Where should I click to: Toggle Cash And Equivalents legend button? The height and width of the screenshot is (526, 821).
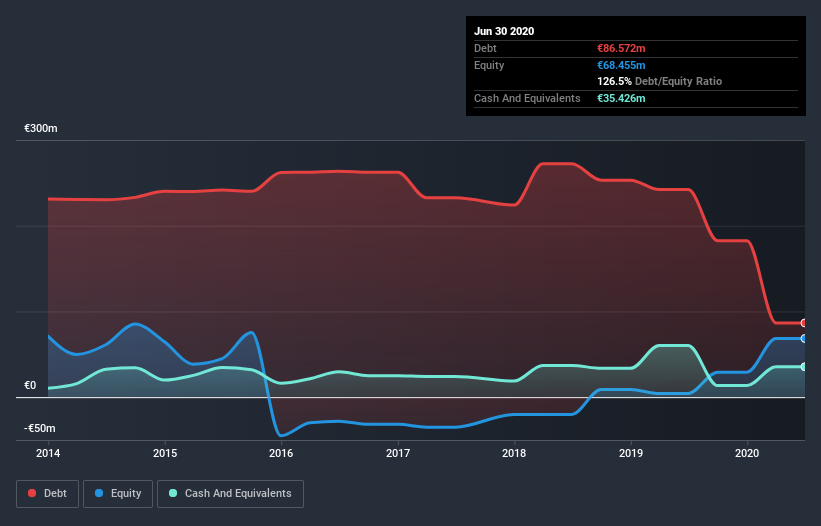pos(230,494)
